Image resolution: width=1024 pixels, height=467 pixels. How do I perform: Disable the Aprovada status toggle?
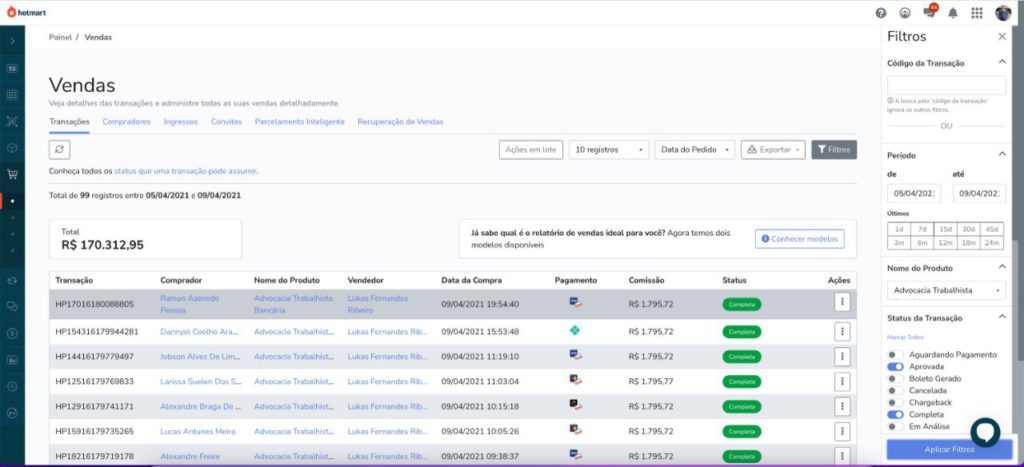click(895, 367)
